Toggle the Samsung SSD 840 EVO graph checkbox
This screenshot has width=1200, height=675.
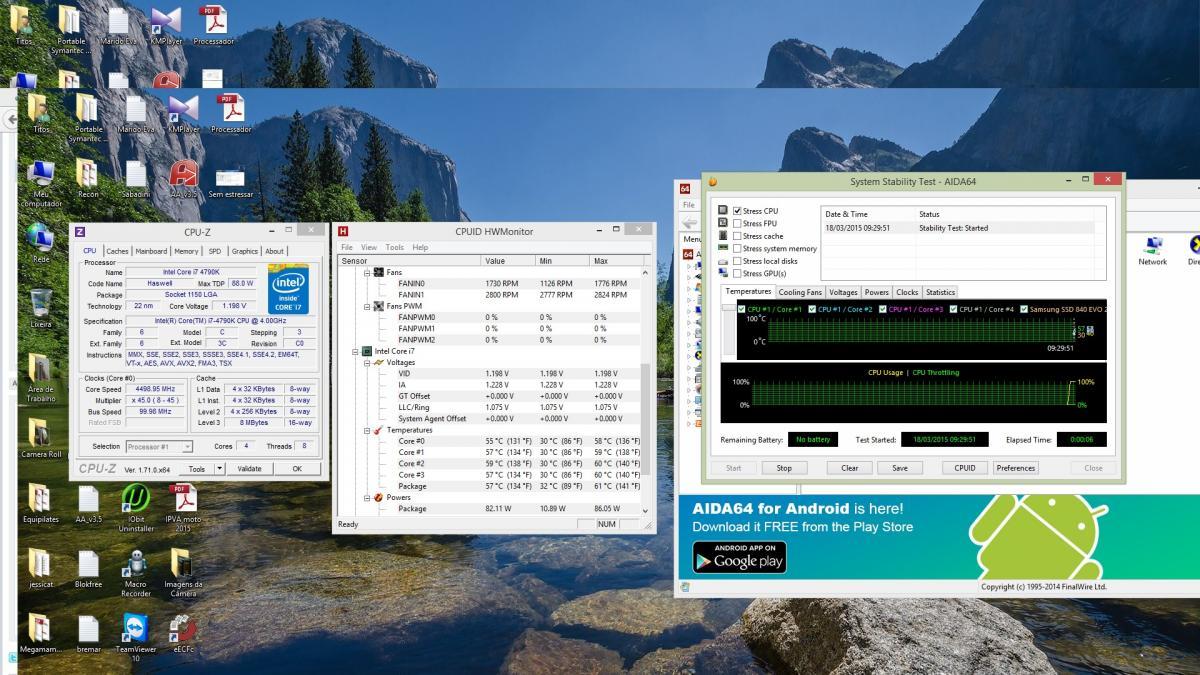(x=1024, y=309)
